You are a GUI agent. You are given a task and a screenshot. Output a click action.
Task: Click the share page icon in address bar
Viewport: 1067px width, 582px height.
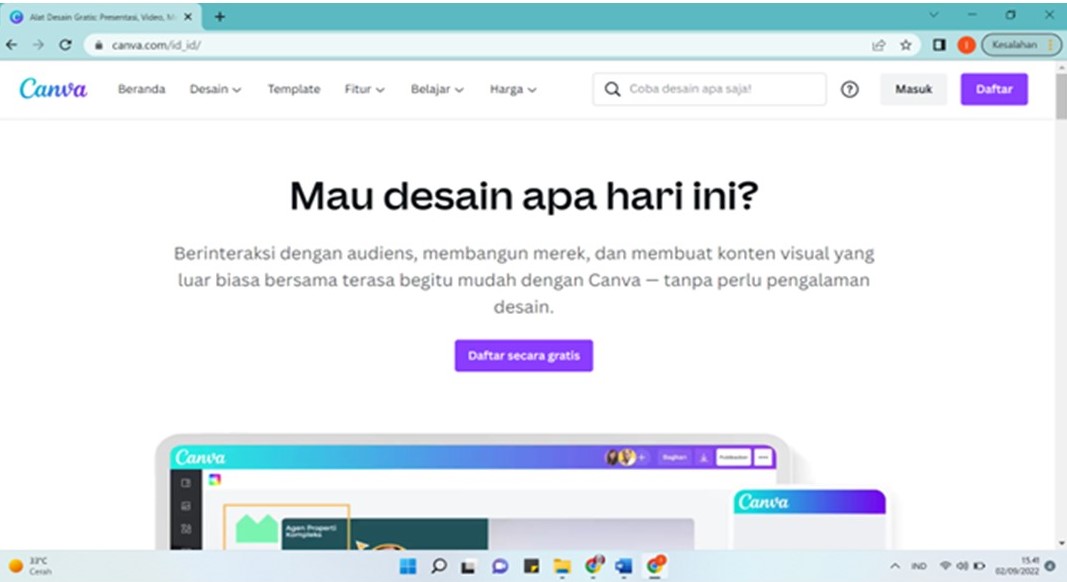879,45
